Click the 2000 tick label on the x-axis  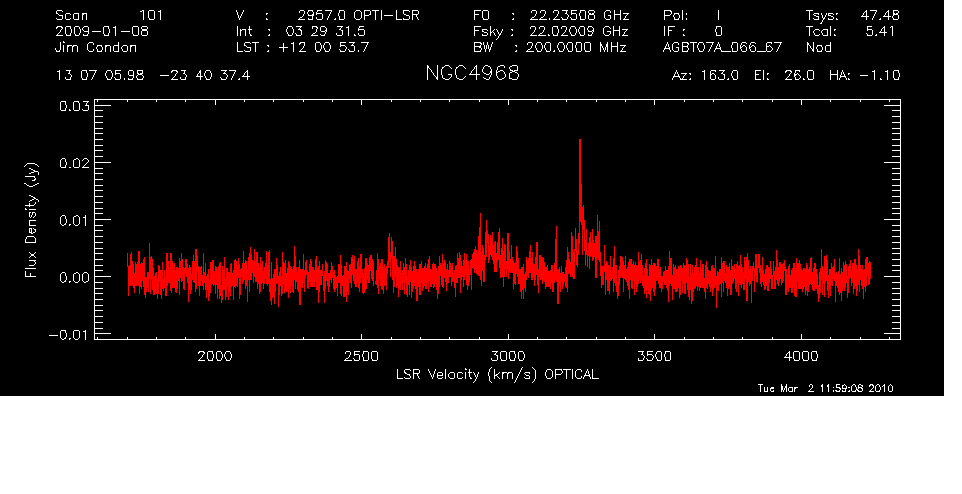pyautogui.click(x=215, y=356)
